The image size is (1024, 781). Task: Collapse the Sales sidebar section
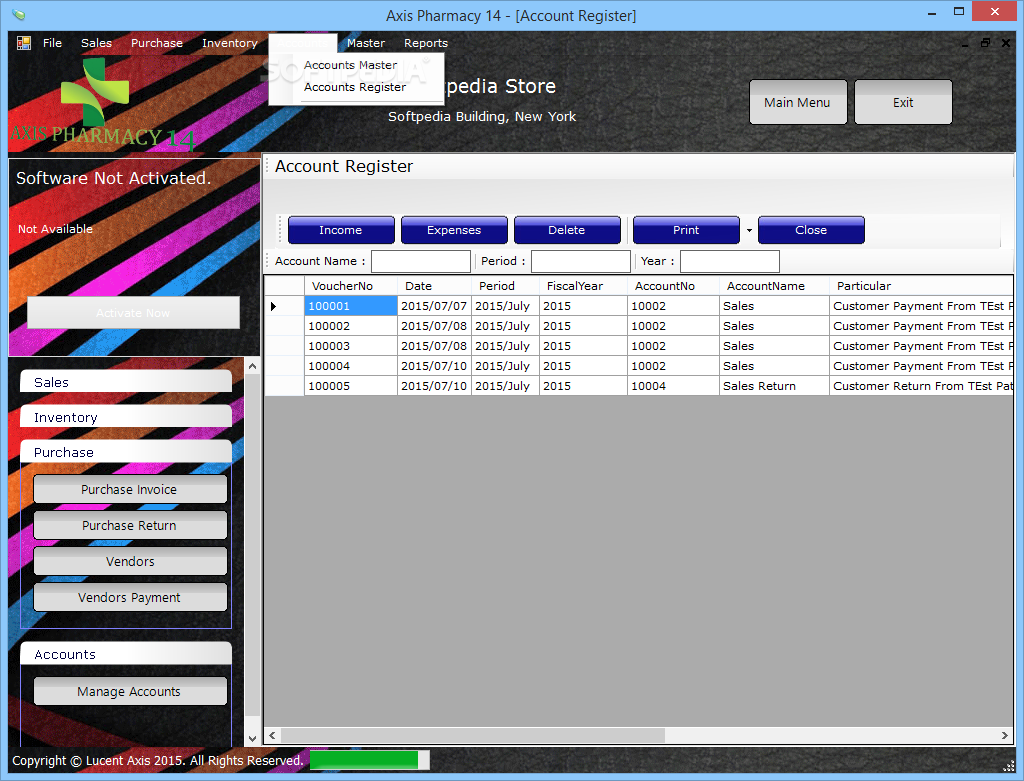pos(126,382)
